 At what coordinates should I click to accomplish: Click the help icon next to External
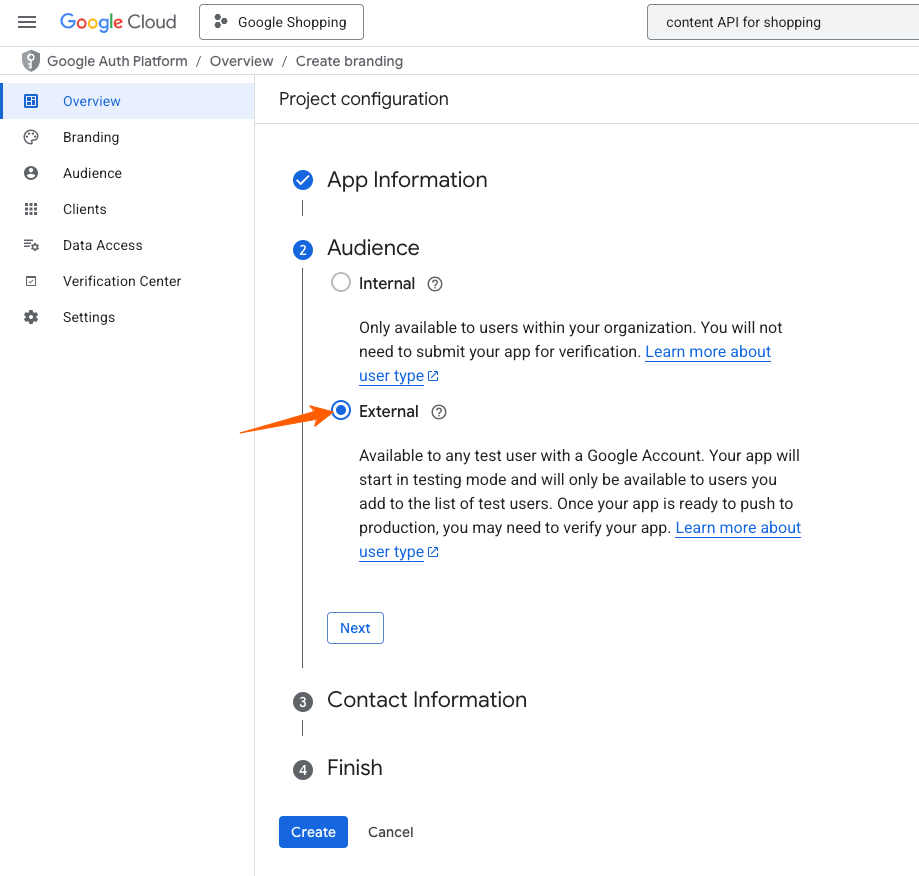point(439,412)
